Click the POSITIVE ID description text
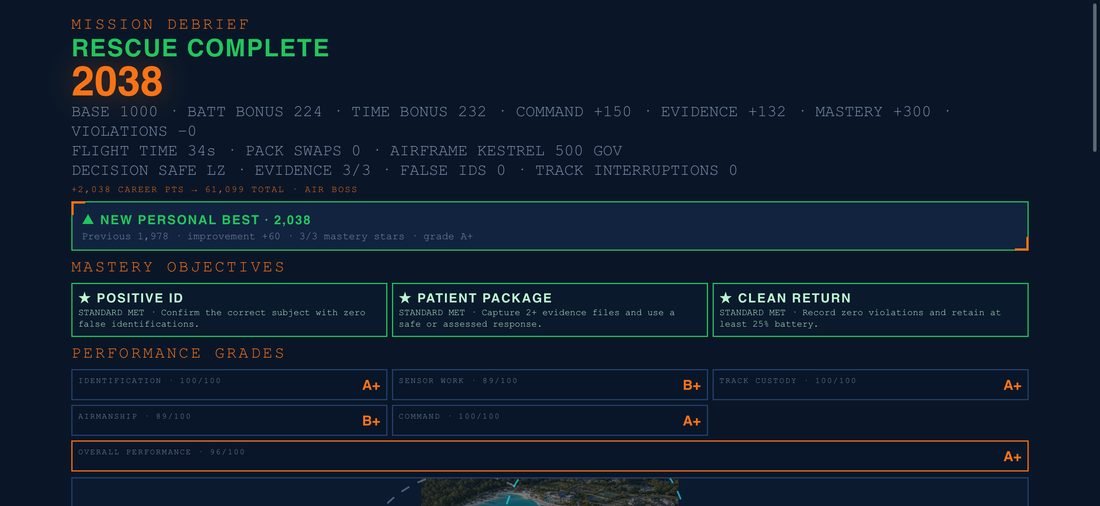 222,319
